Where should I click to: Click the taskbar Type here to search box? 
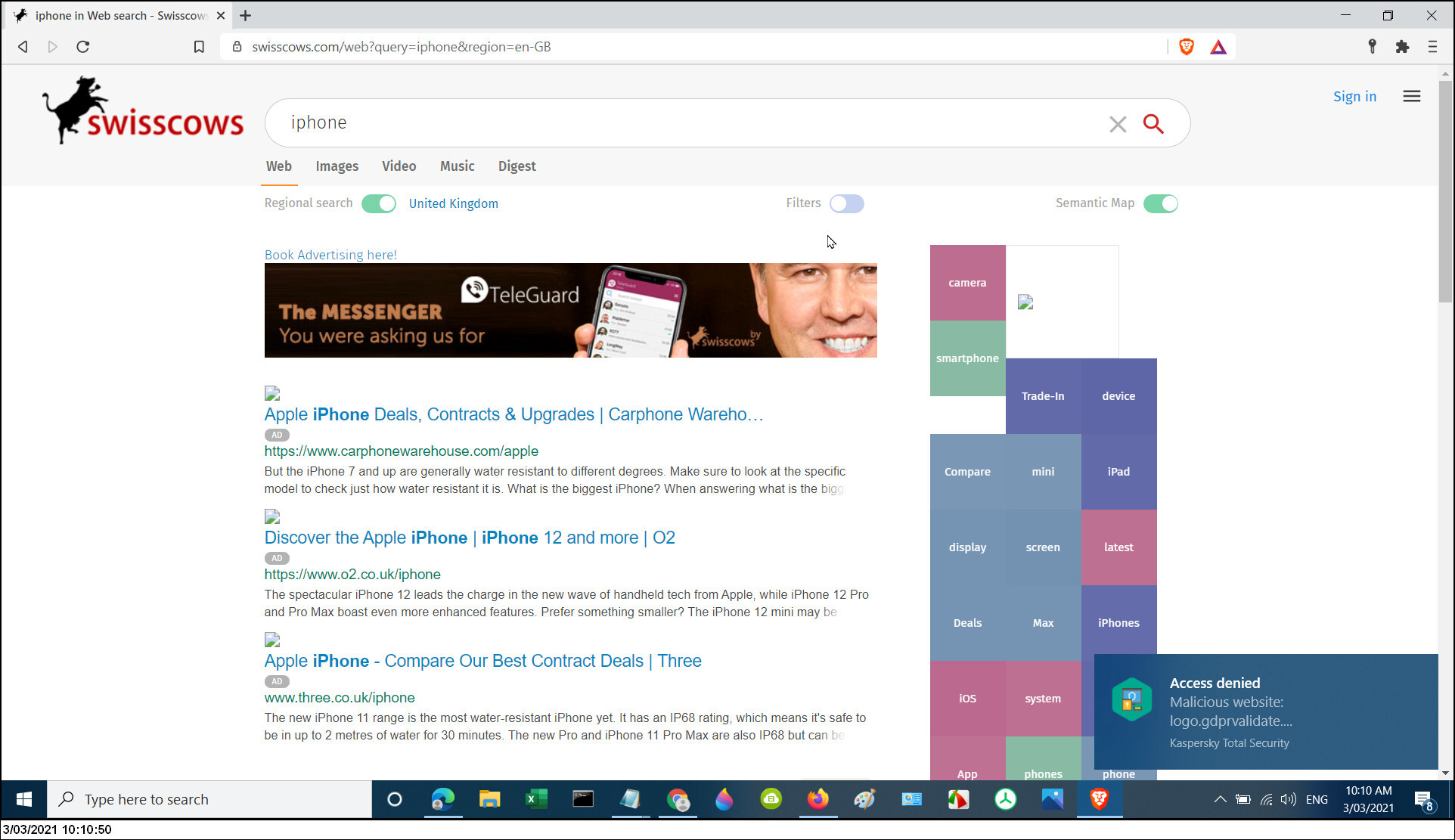(209, 799)
